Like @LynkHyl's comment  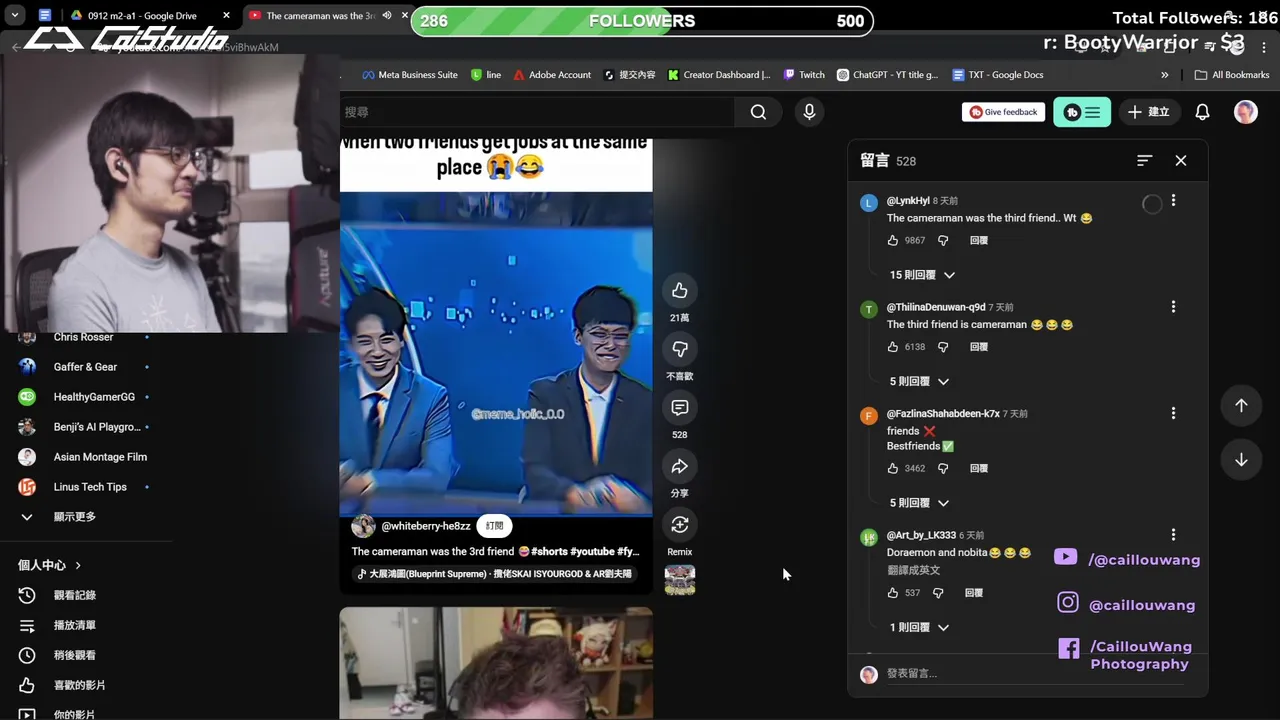(893, 241)
